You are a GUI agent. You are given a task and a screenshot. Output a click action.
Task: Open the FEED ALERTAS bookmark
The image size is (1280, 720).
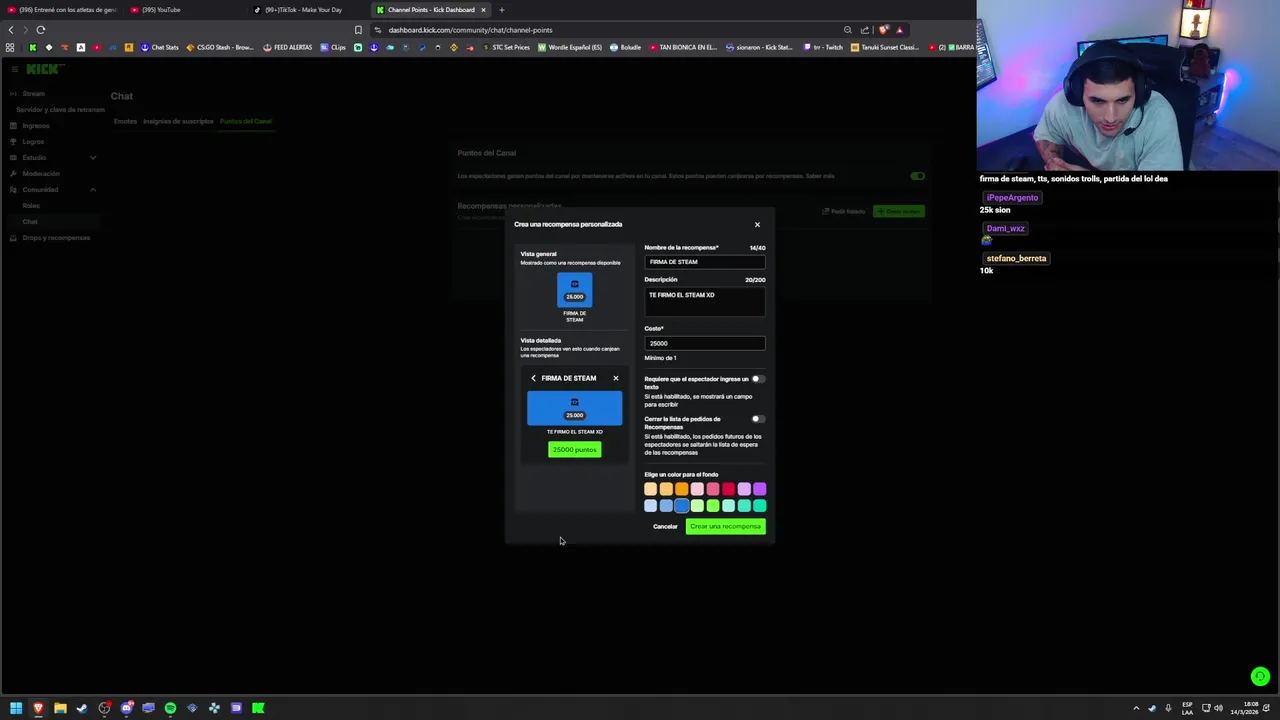pyautogui.click(x=288, y=47)
